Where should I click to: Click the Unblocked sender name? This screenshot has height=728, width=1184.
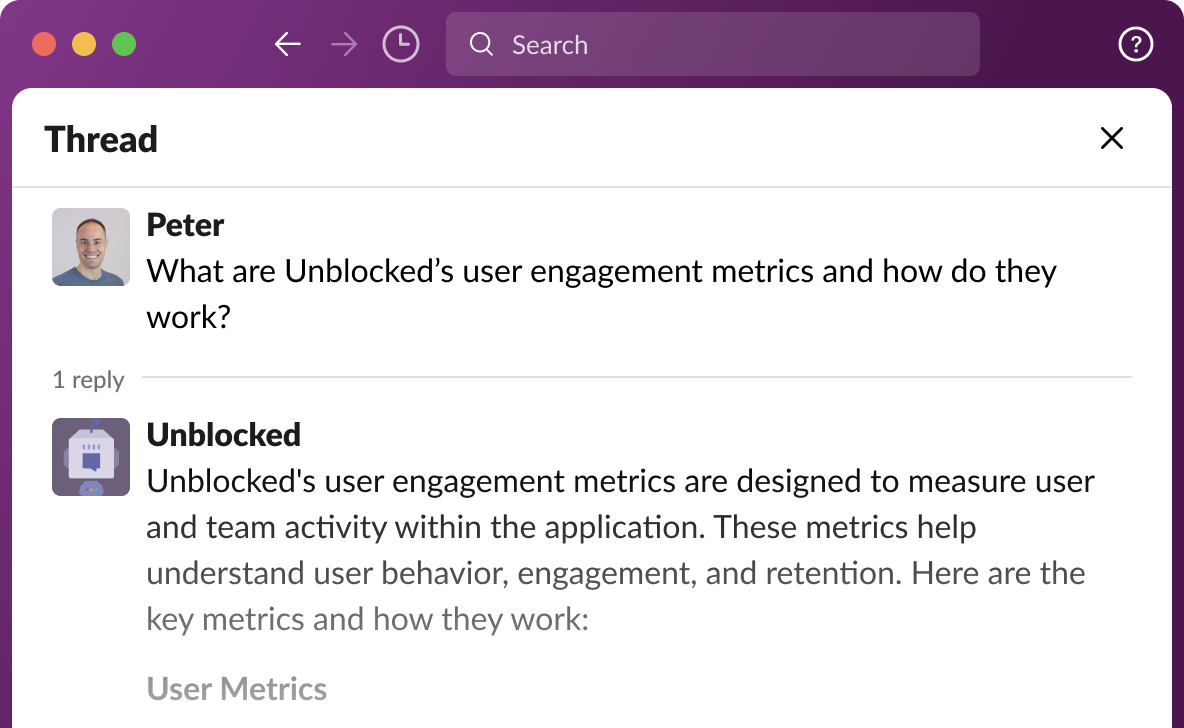(223, 435)
